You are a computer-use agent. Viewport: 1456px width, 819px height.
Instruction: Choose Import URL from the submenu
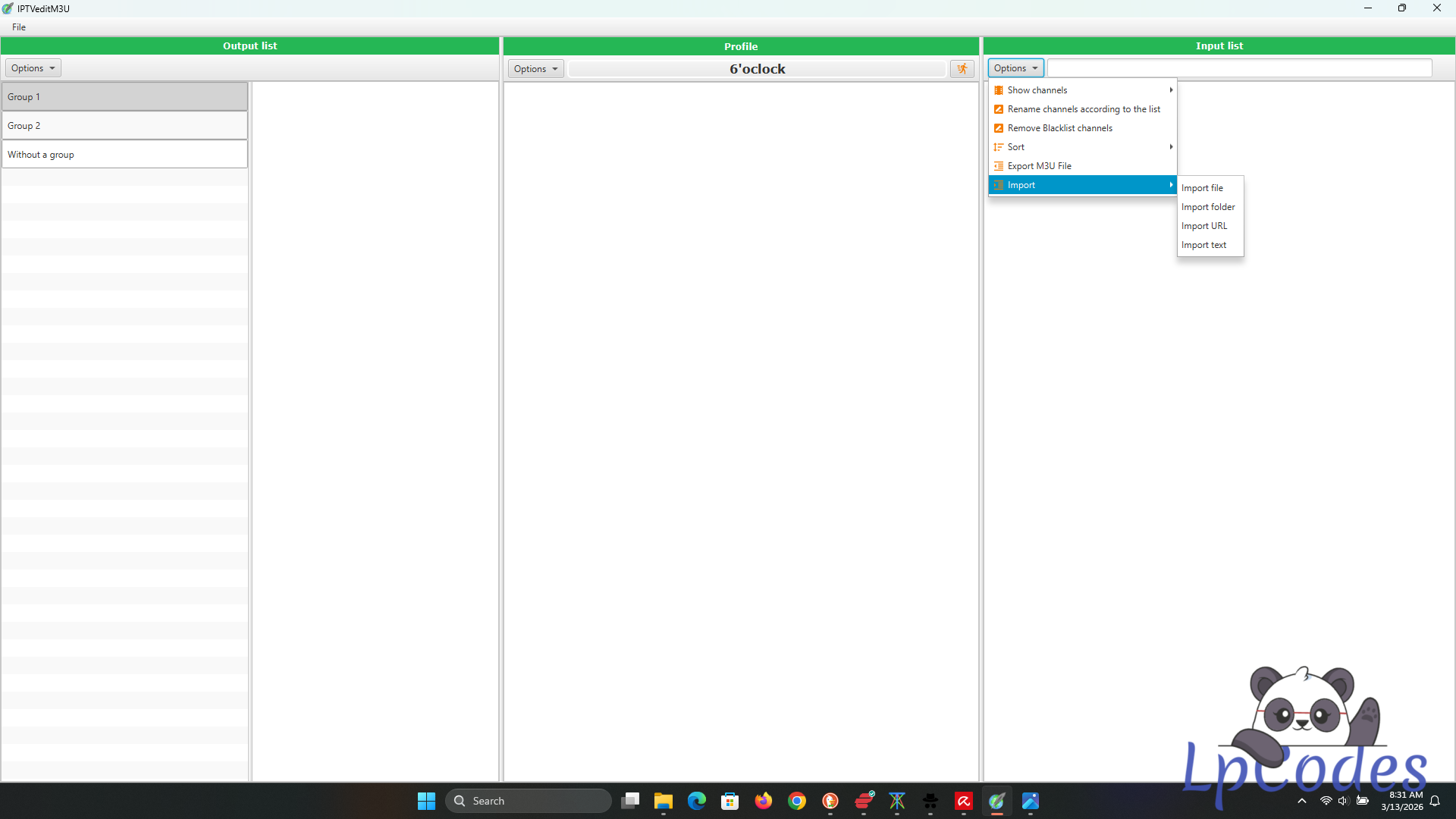pos(1203,226)
